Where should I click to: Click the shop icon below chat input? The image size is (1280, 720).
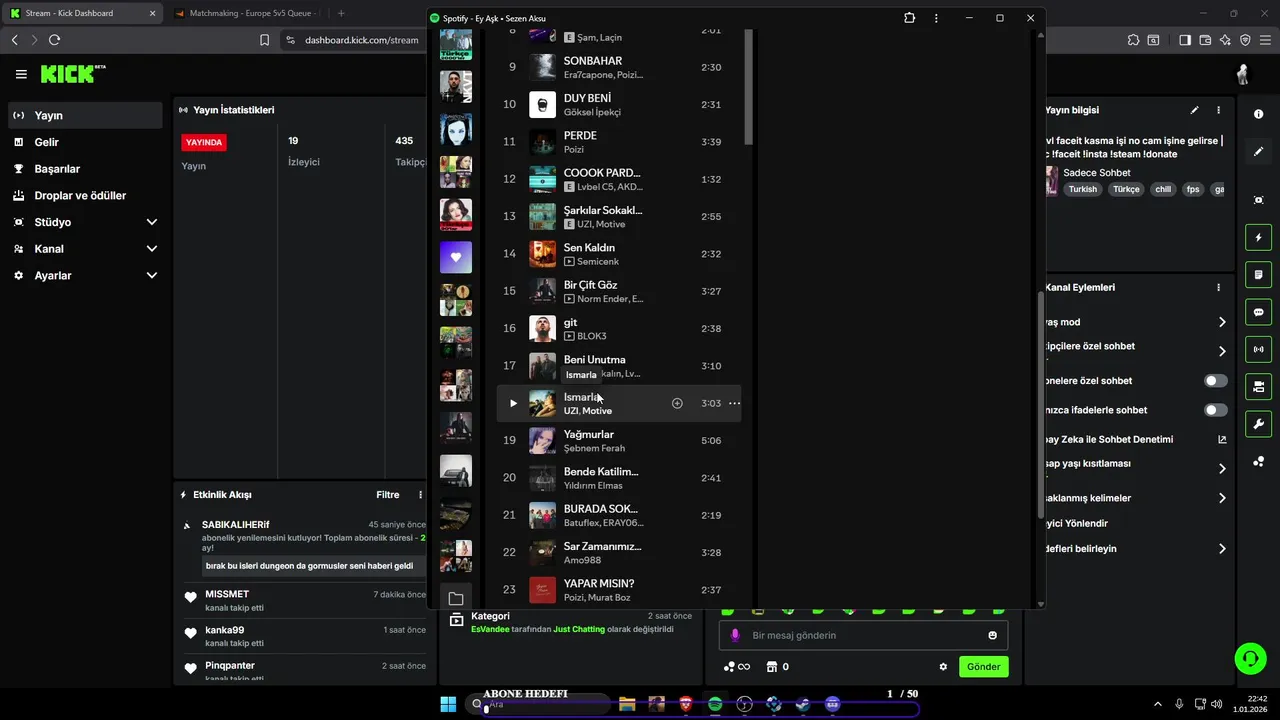point(771,667)
